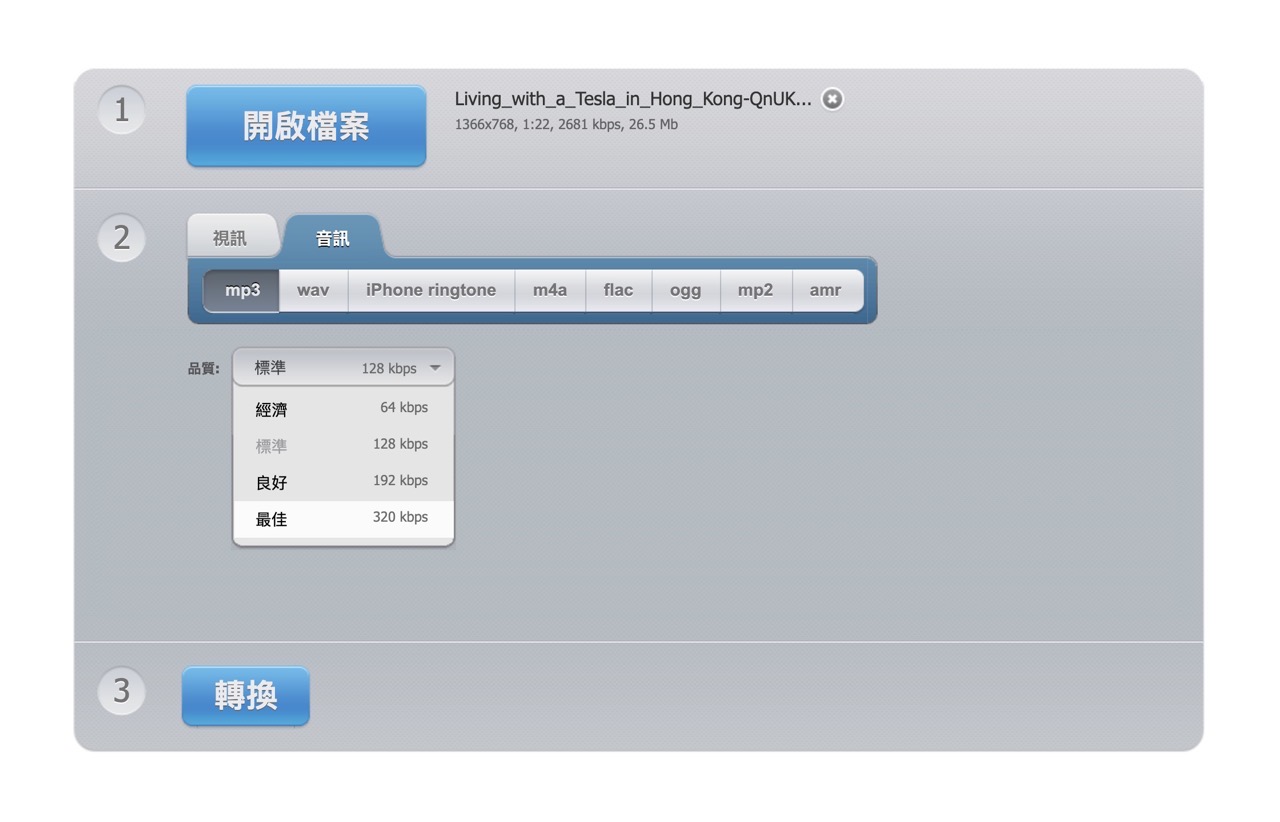The image size is (1280, 822).
Task: Switch to the 視訊 video tab
Action: (230, 238)
